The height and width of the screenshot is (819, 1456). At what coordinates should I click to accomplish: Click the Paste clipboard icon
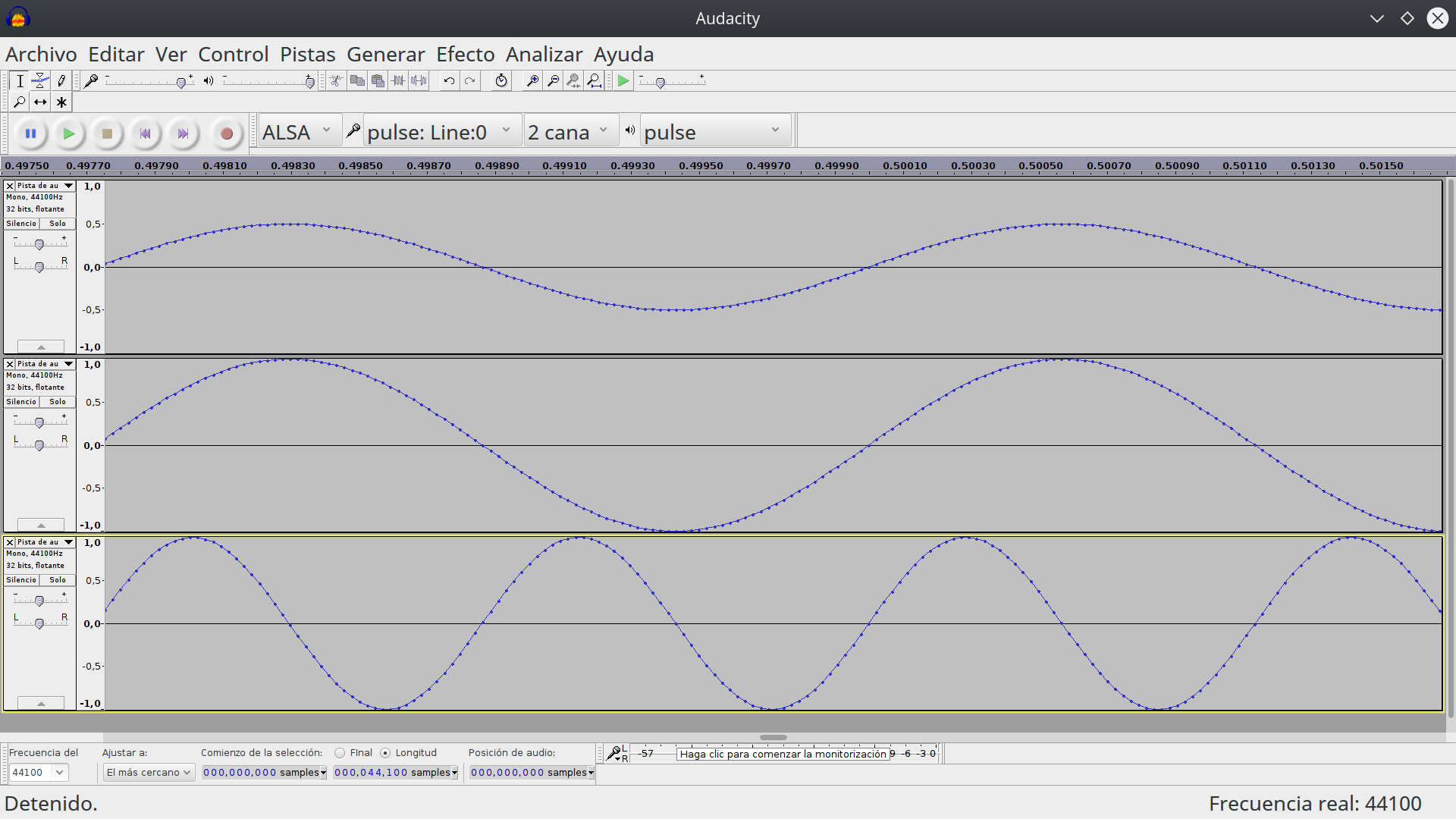[378, 81]
